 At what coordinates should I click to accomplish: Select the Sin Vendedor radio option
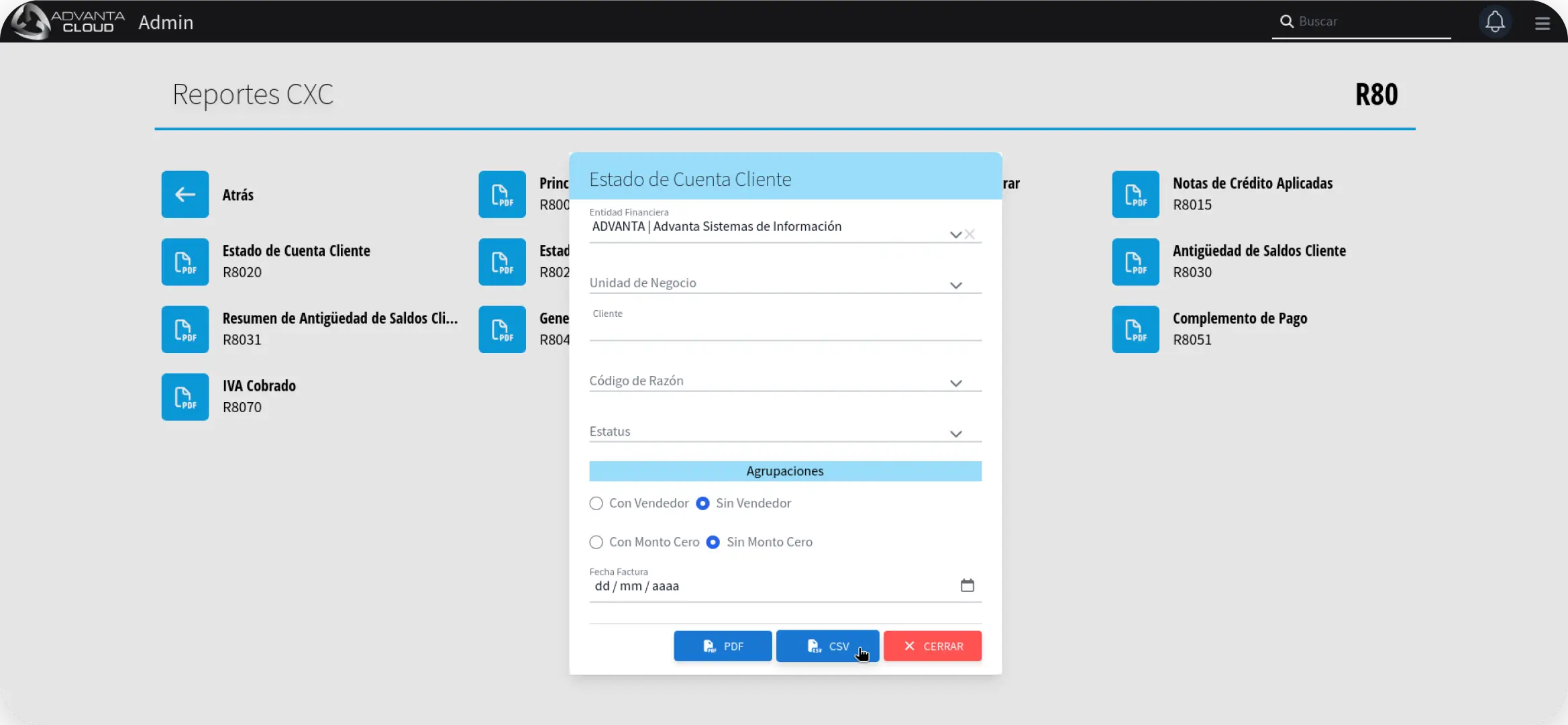(x=702, y=503)
